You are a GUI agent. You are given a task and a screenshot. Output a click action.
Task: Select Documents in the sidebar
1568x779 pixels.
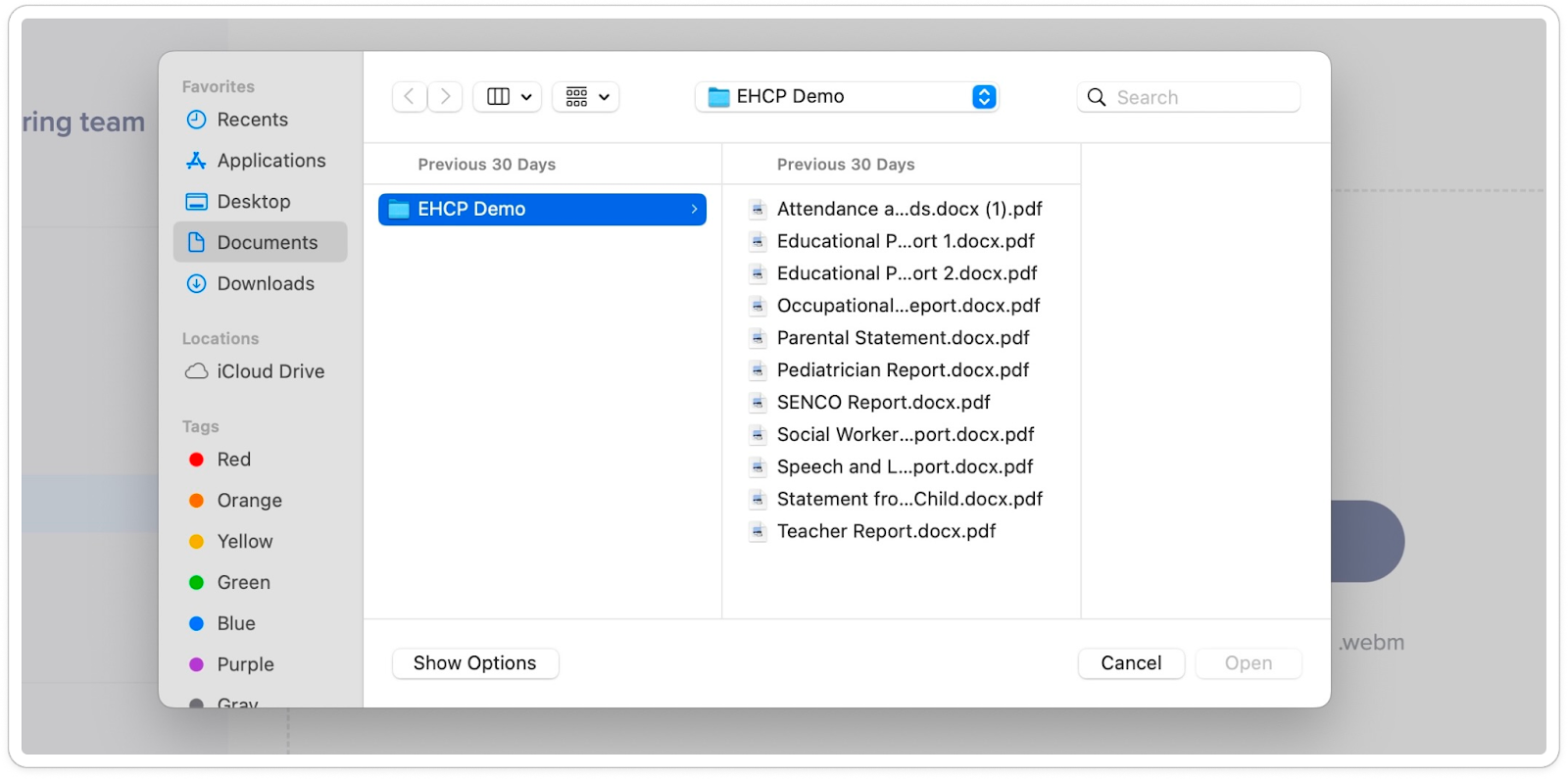[x=267, y=243]
